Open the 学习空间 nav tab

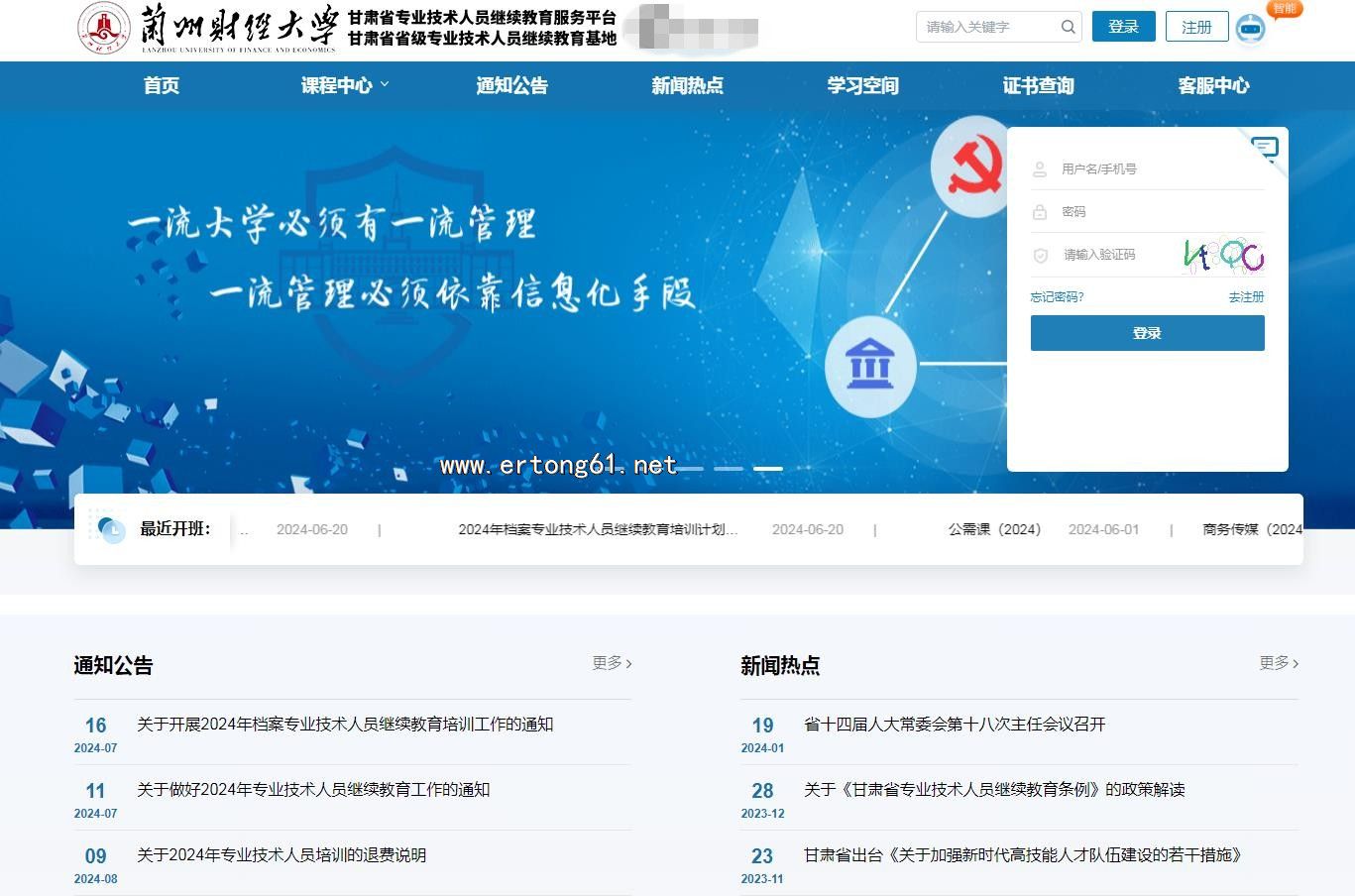coord(862,85)
